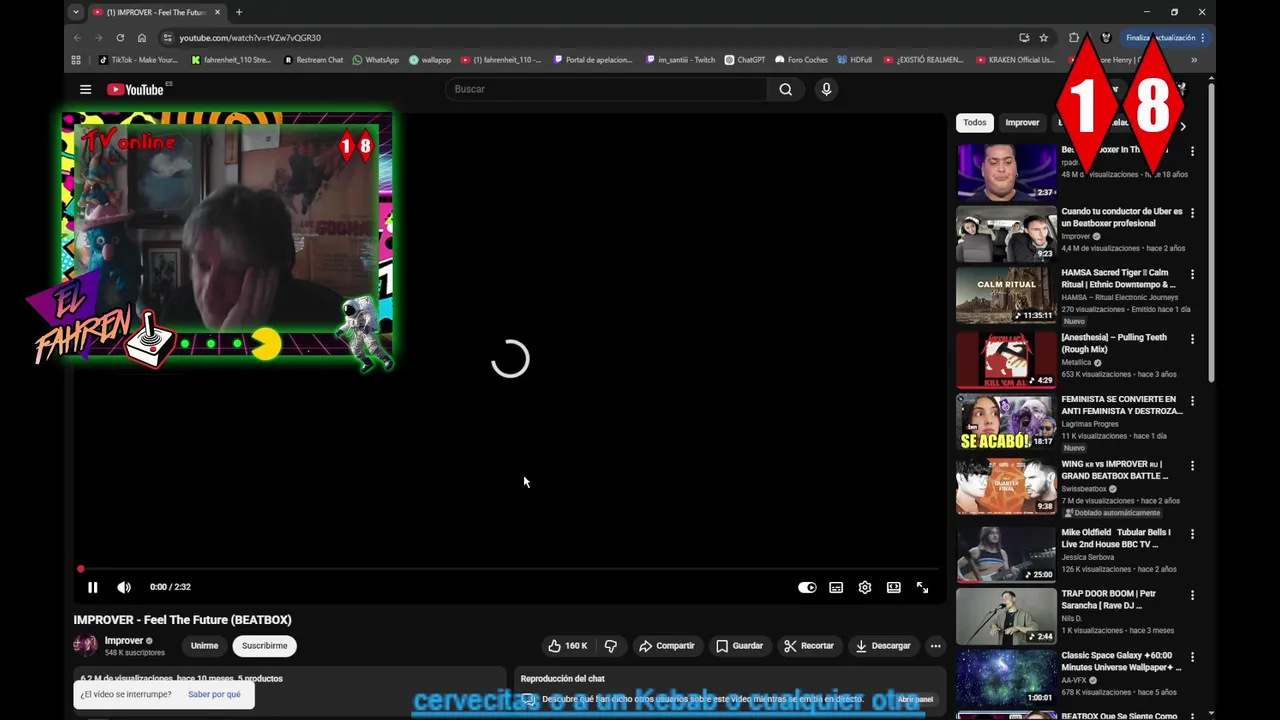Open browser extensions puzzle icon

(1074, 38)
